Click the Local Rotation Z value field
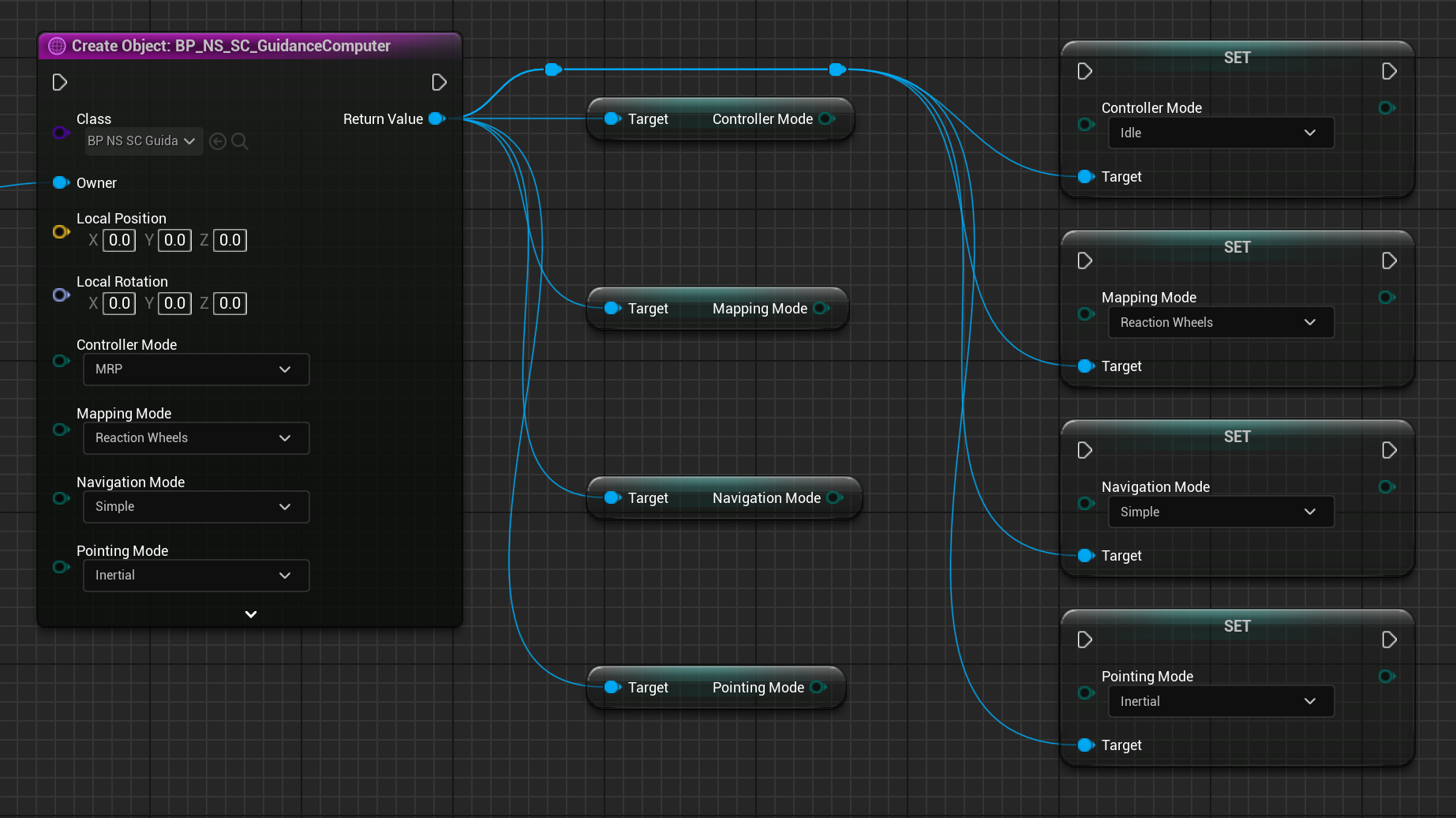The image size is (1456, 818). pos(230,303)
